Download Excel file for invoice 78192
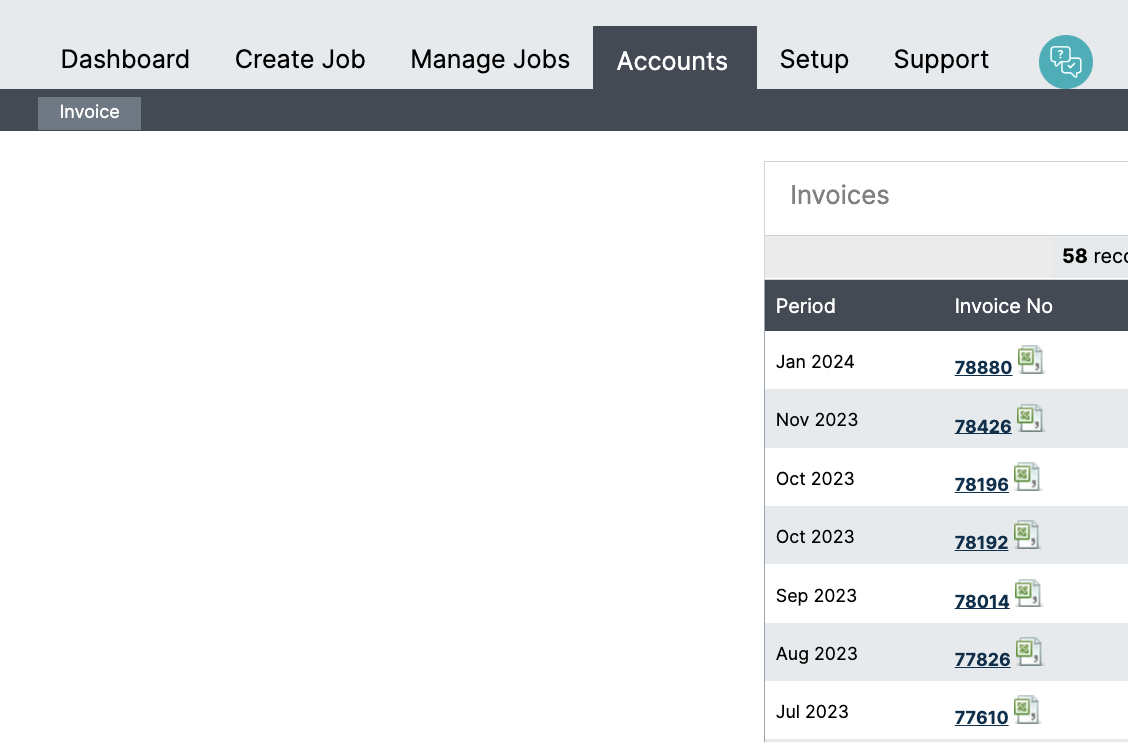Screen dimensions: 1128x742 1027,535
